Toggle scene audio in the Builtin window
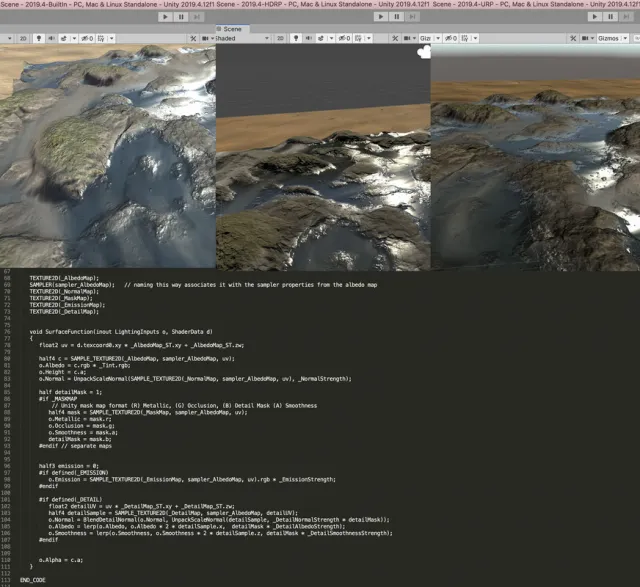 pyautogui.click(x=51, y=38)
